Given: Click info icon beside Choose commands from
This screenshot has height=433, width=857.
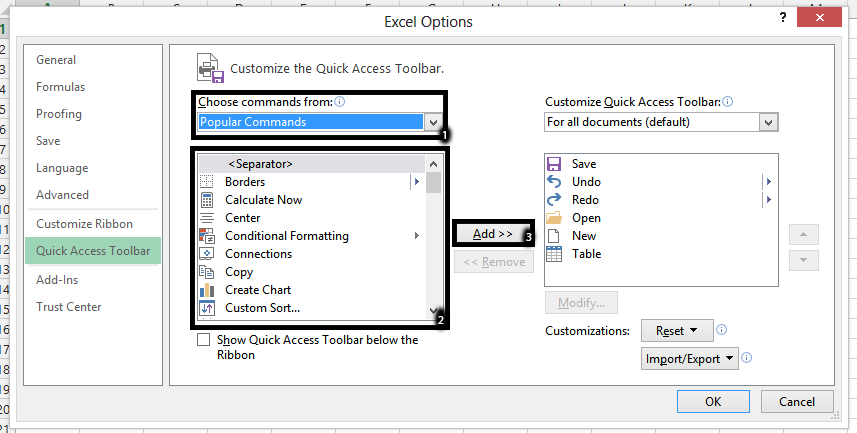Looking at the screenshot, I should (x=340, y=101).
